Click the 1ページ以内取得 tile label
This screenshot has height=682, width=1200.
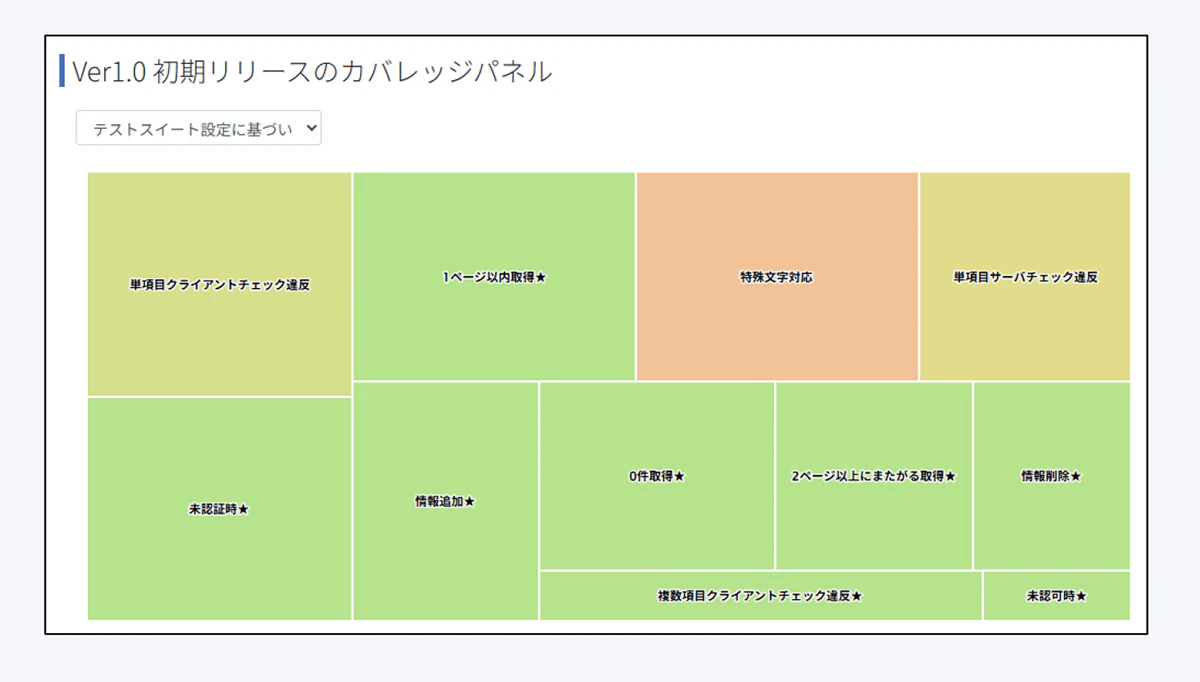[488, 277]
